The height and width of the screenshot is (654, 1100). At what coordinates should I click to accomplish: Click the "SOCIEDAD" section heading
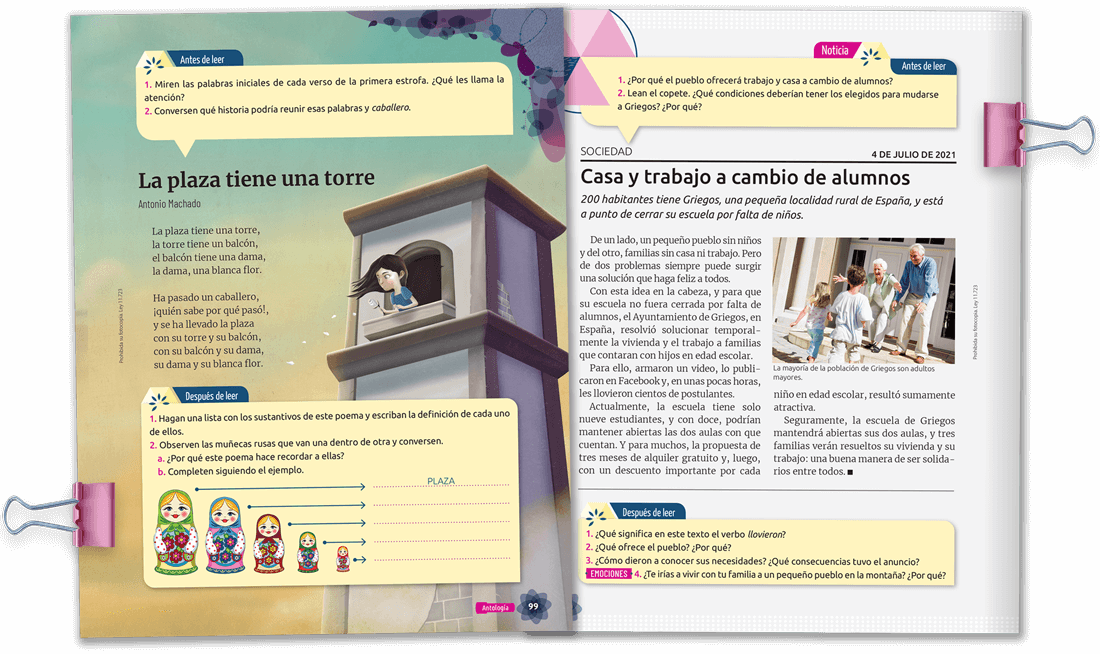coord(606,152)
